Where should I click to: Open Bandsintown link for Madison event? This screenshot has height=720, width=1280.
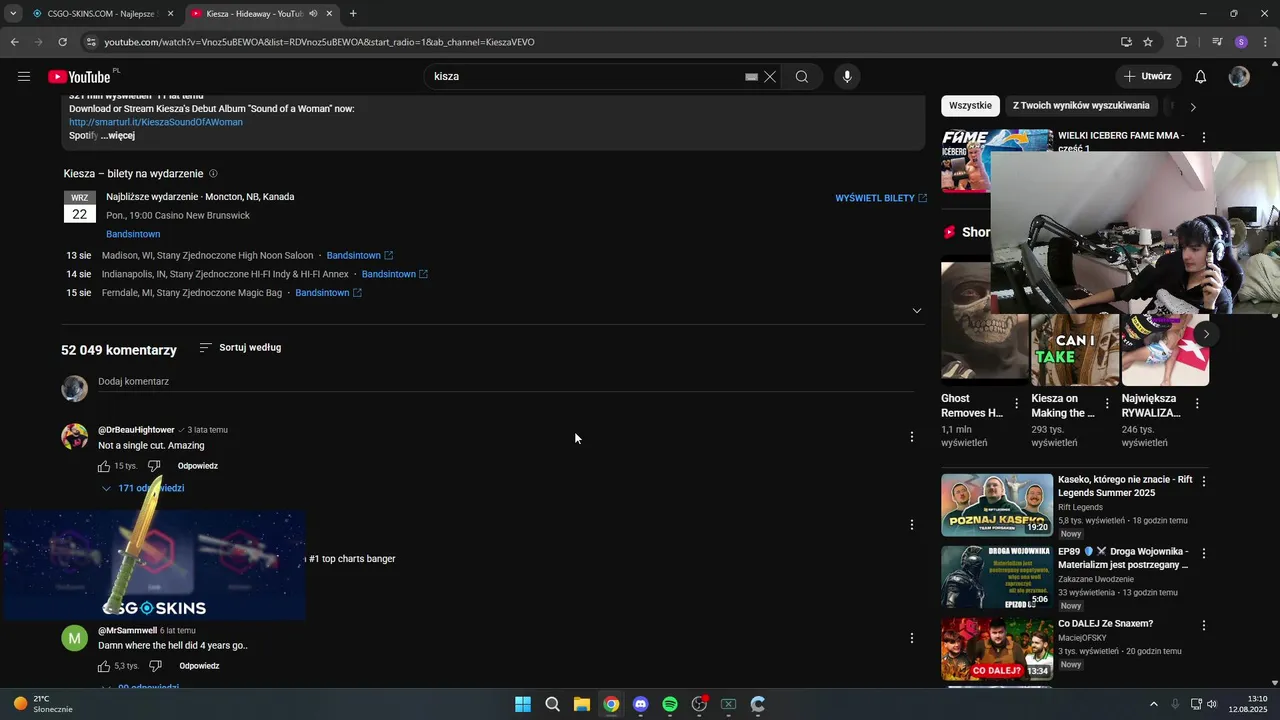pyautogui.click(x=359, y=255)
